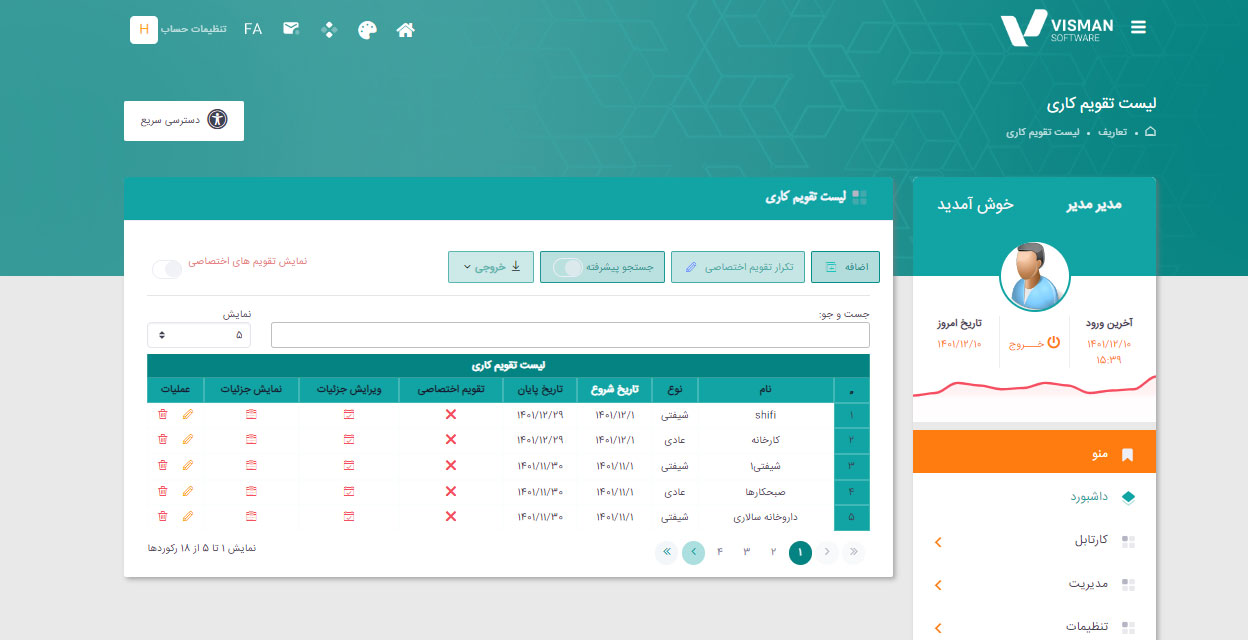The image size is (1248, 640).
Task: Edit the داروخانه سالاری row with the pencil icon
Action: pos(187,516)
